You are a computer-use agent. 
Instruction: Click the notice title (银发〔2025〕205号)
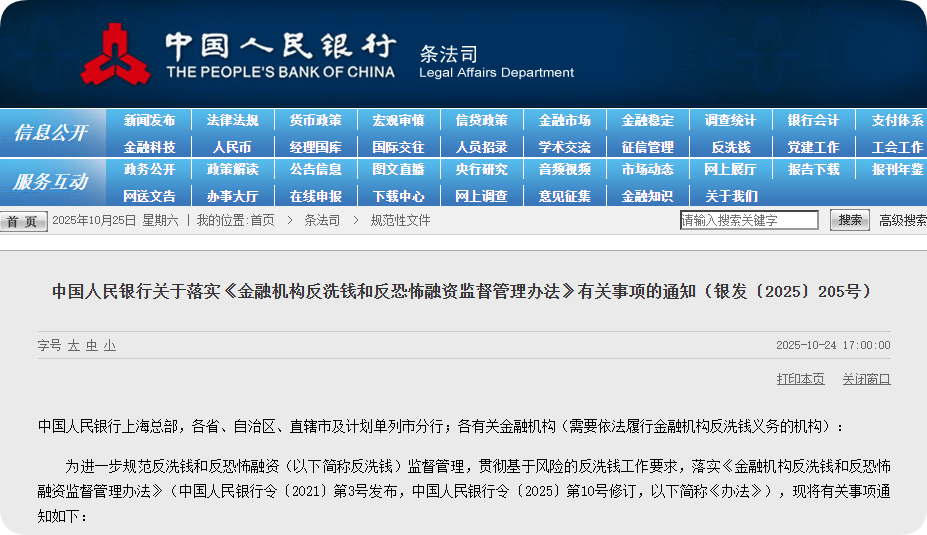click(464, 291)
